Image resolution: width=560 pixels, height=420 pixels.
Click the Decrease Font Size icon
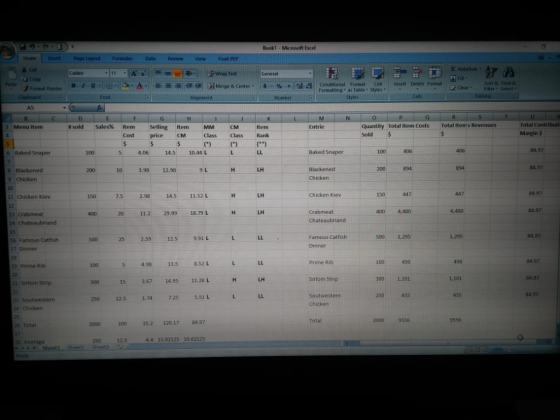coord(143,73)
